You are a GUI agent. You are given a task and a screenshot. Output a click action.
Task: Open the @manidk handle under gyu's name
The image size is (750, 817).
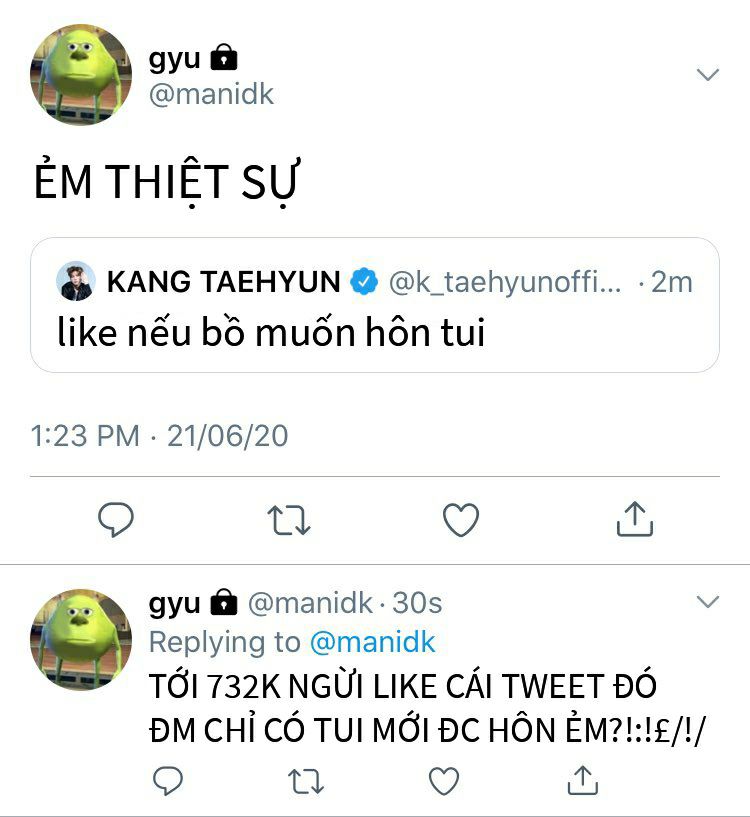tap(211, 94)
